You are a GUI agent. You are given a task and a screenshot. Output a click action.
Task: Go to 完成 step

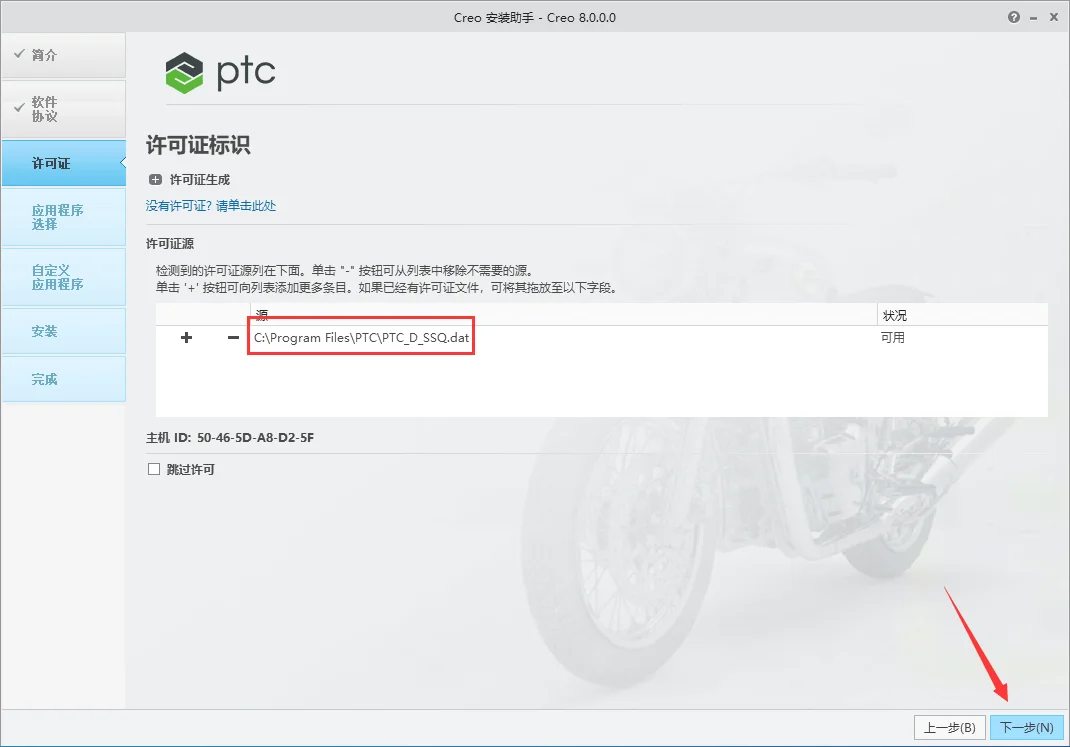point(63,379)
